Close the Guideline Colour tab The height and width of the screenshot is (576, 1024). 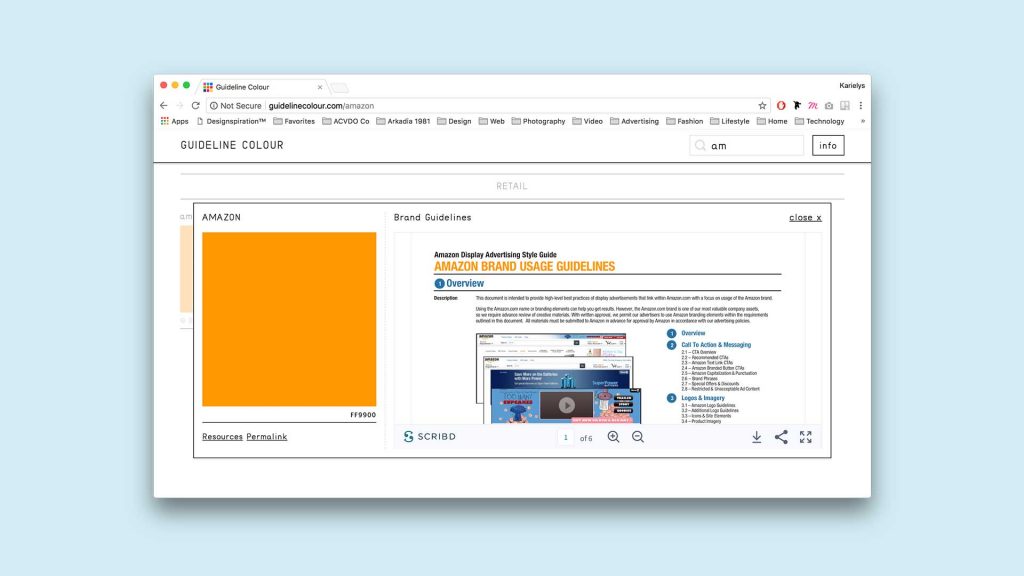[x=320, y=87]
